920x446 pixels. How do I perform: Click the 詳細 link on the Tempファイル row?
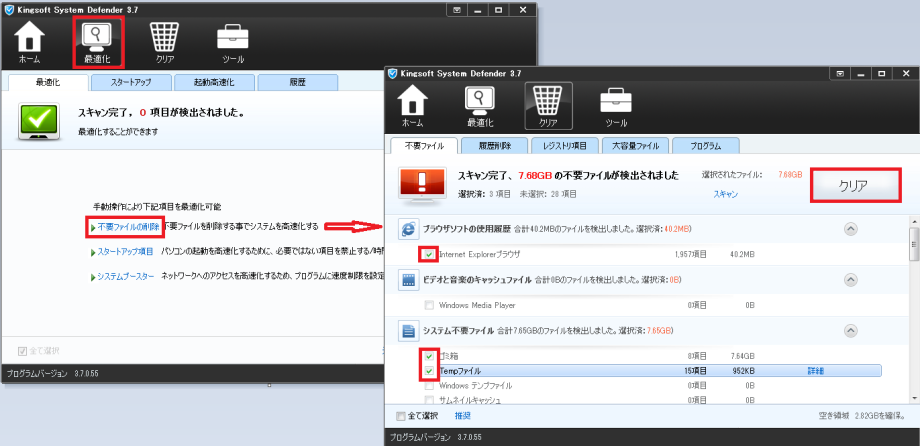(x=816, y=371)
